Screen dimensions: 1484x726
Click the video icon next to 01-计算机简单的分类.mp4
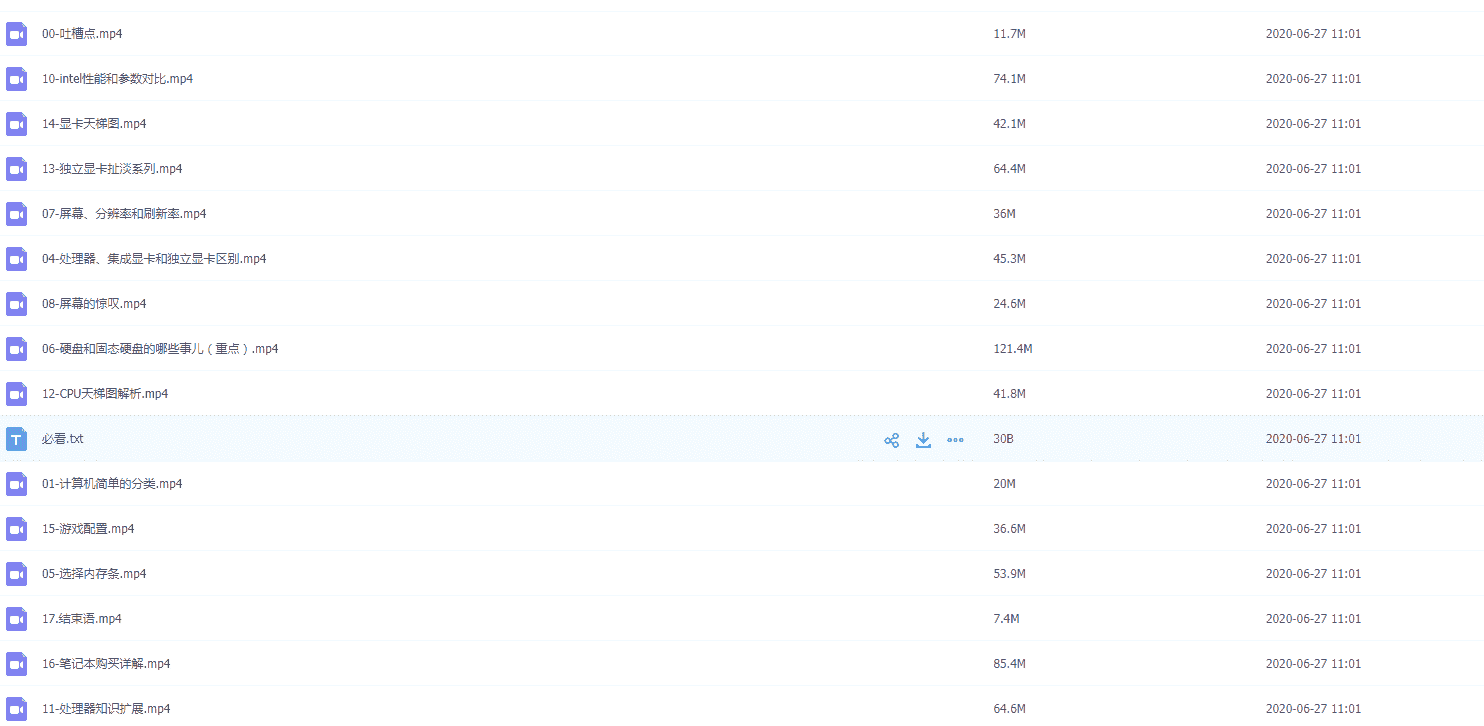point(16,484)
